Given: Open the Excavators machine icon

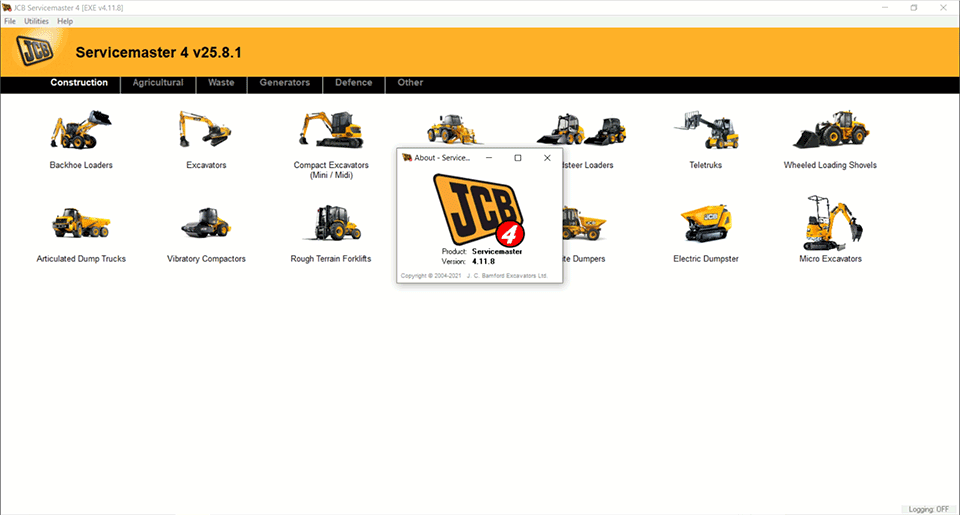Looking at the screenshot, I should pyautogui.click(x=205, y=129).
